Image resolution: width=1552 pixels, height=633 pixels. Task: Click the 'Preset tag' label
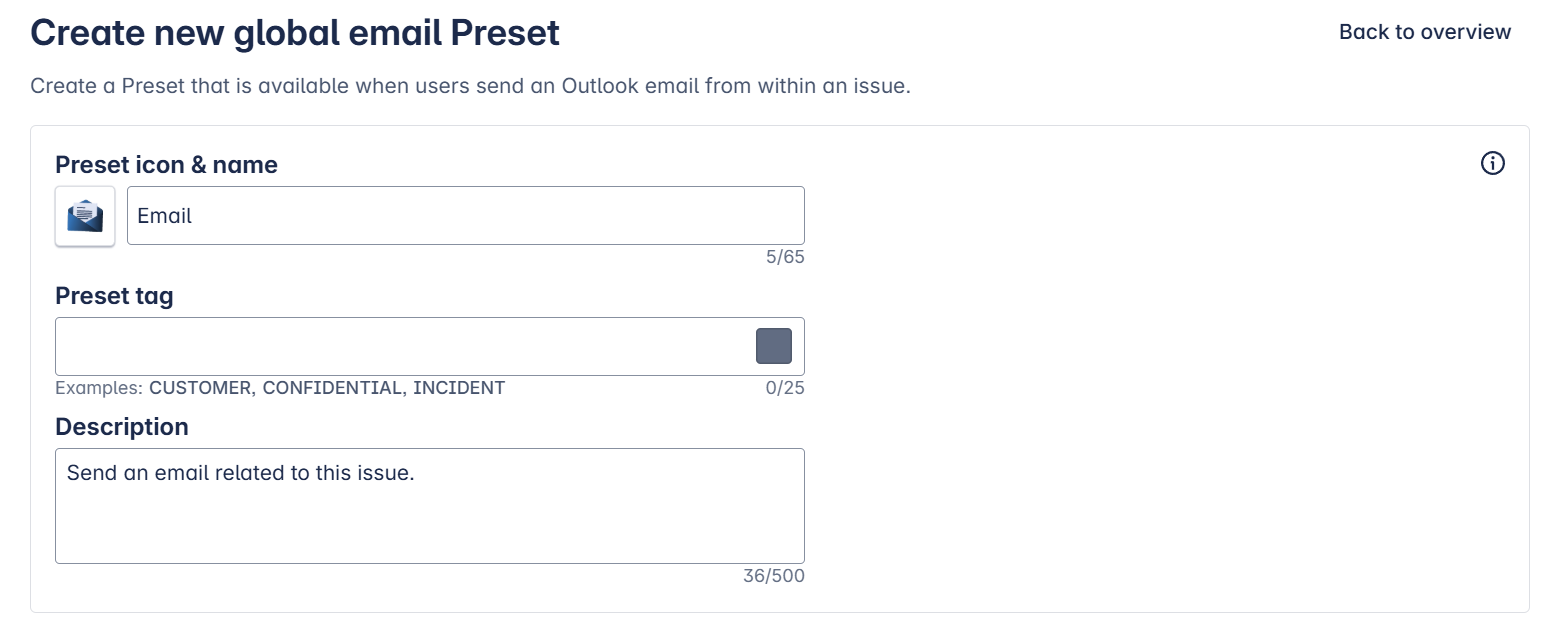click(x=114, y=296)
